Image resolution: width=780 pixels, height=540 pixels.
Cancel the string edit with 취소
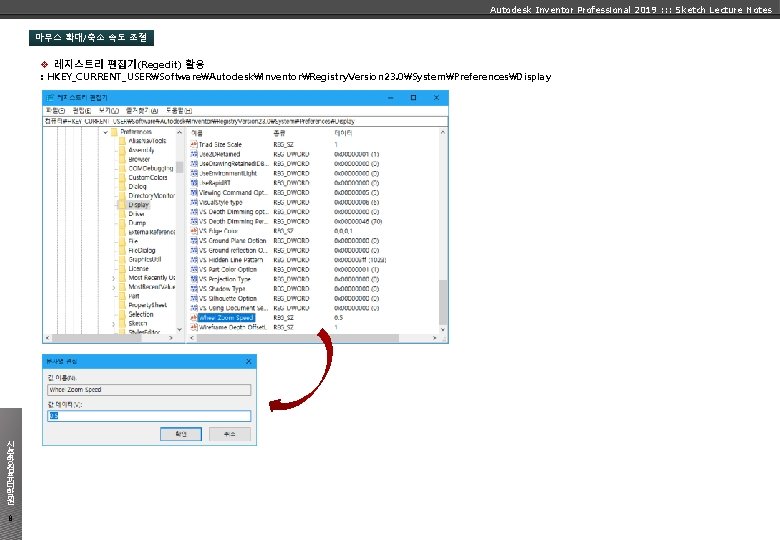229,434
